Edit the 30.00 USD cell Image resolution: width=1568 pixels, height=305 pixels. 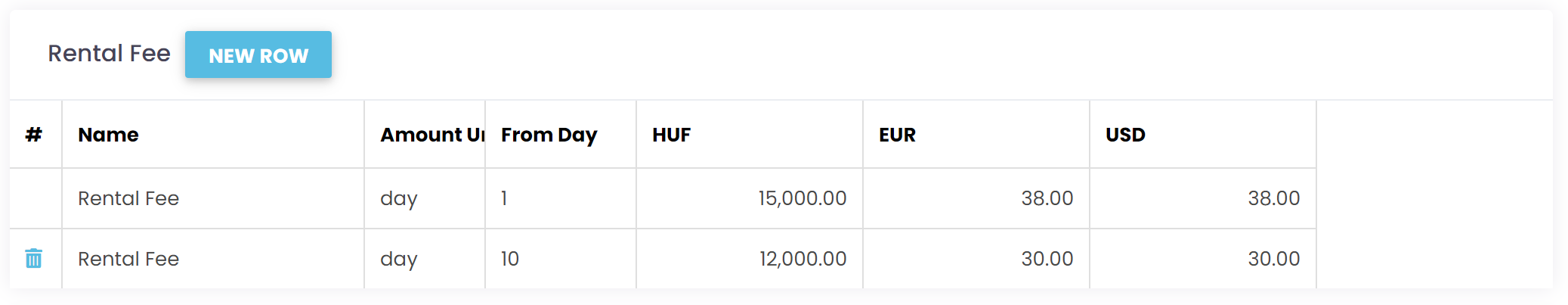1203,259
